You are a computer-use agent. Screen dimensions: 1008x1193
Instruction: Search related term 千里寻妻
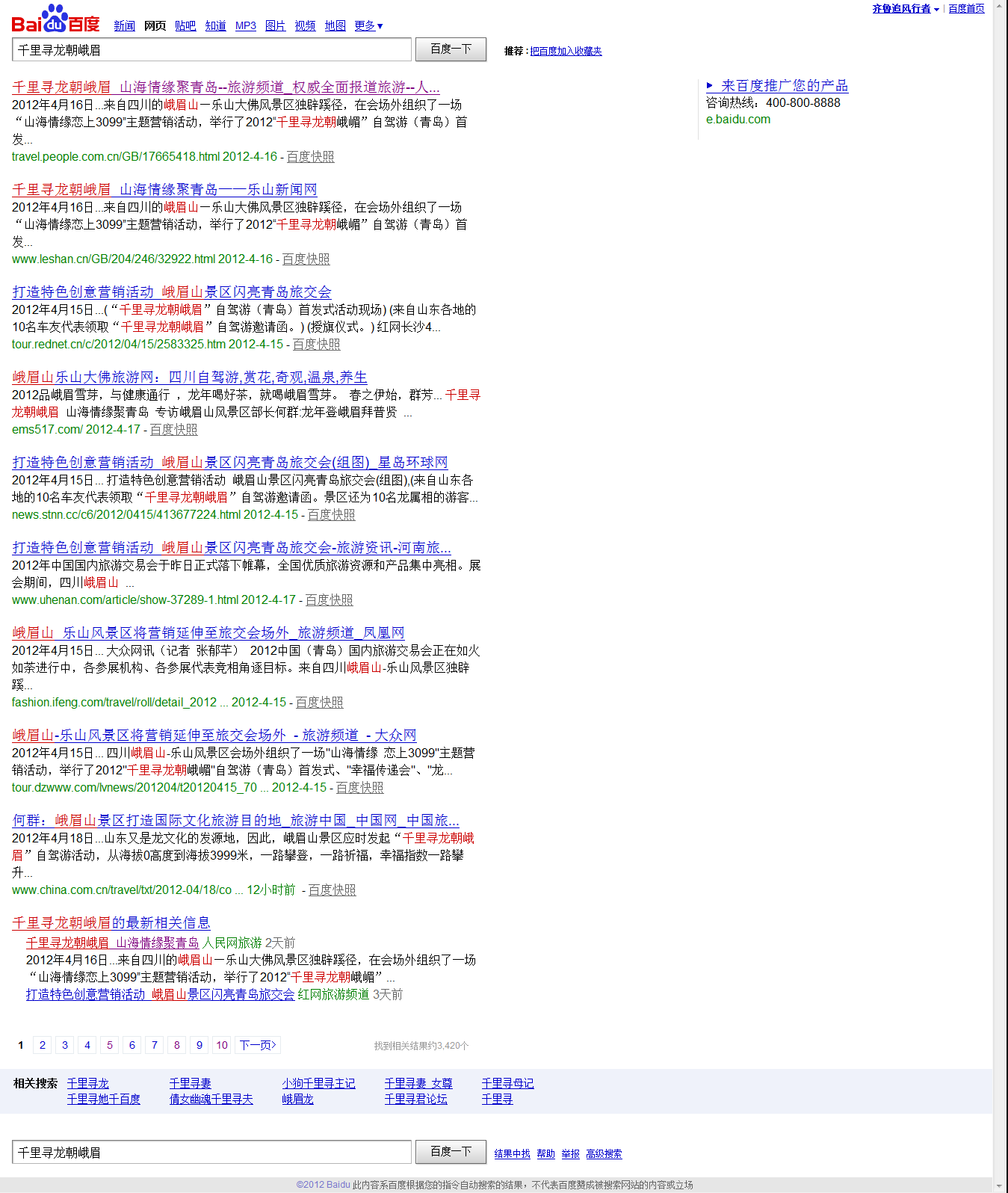coord(191,1084)
